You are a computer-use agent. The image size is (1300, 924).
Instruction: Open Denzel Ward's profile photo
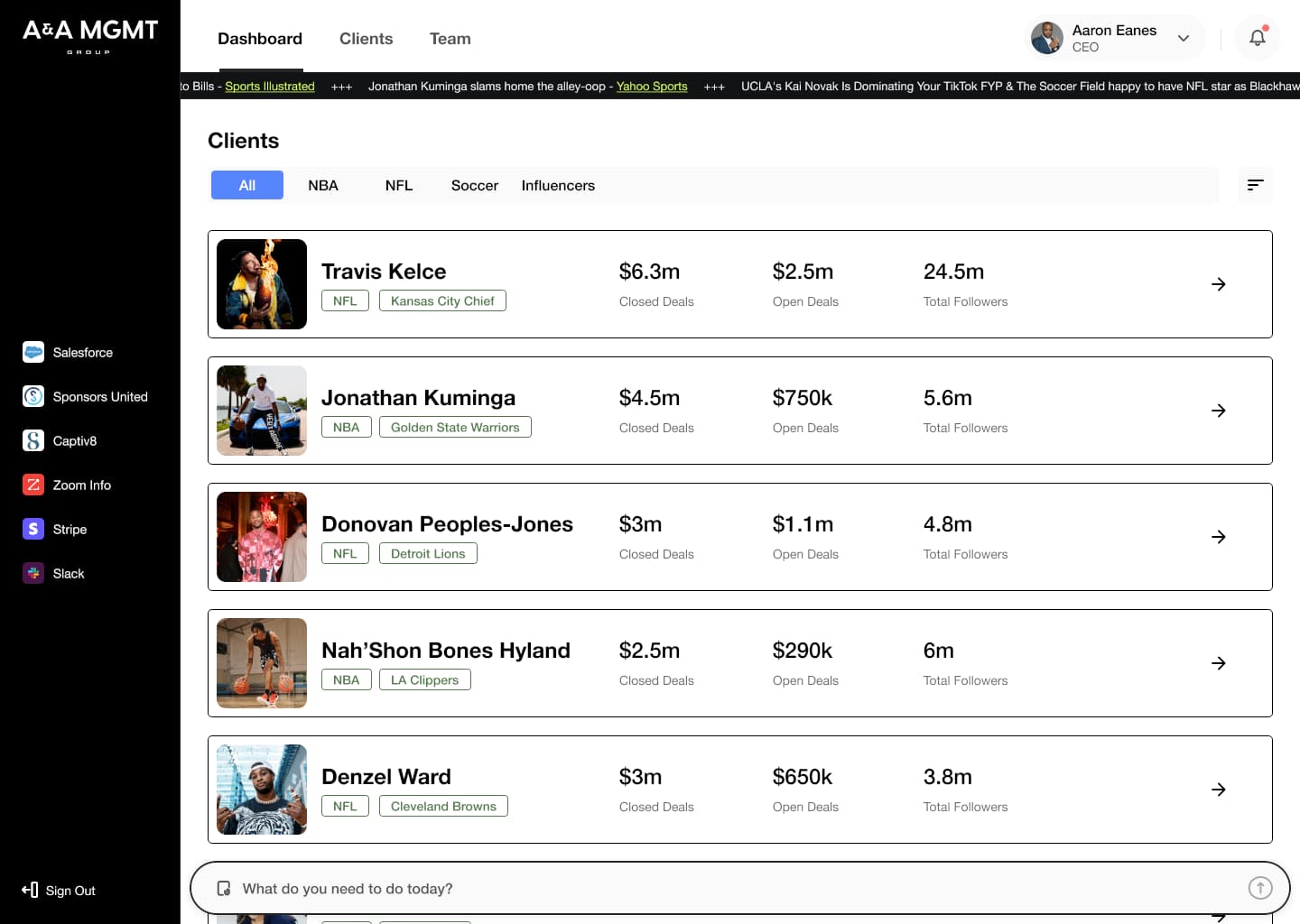click(262, 790)
